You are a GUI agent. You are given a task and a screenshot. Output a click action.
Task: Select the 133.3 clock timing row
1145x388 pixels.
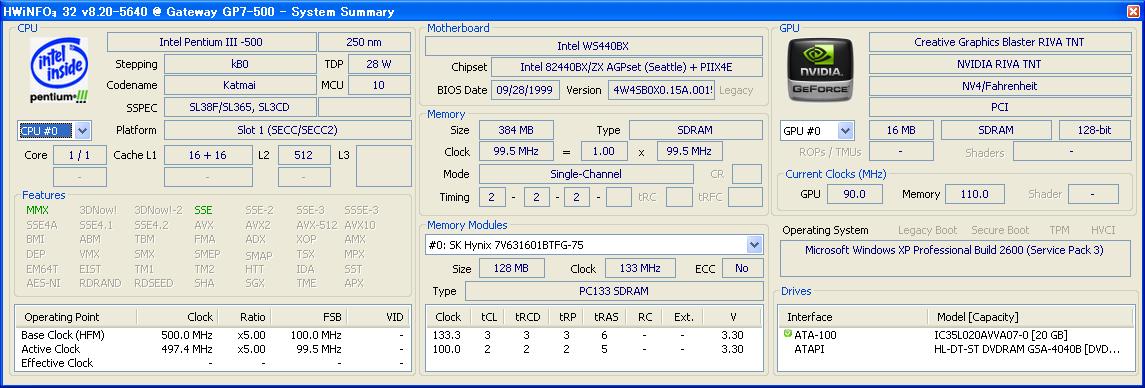coord(594,335)
